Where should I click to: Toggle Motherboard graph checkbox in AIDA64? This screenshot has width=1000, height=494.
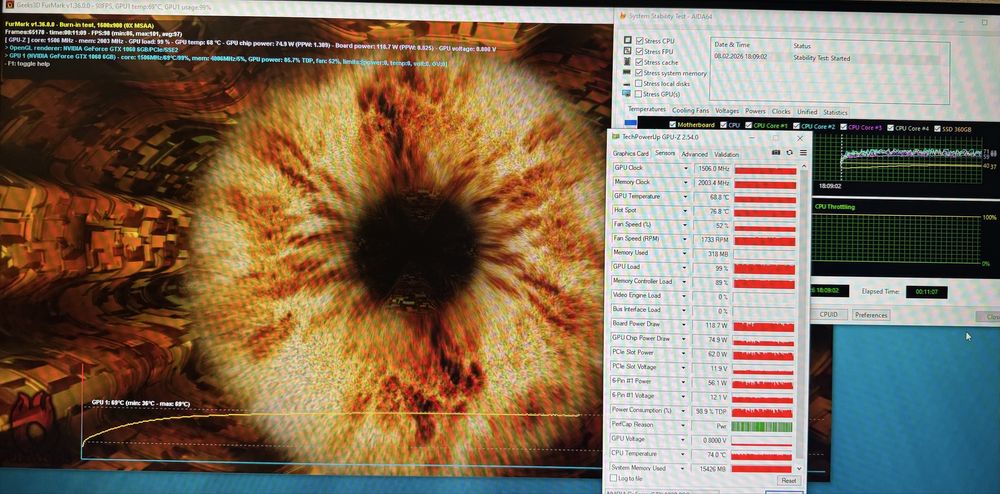click(672, 125)
